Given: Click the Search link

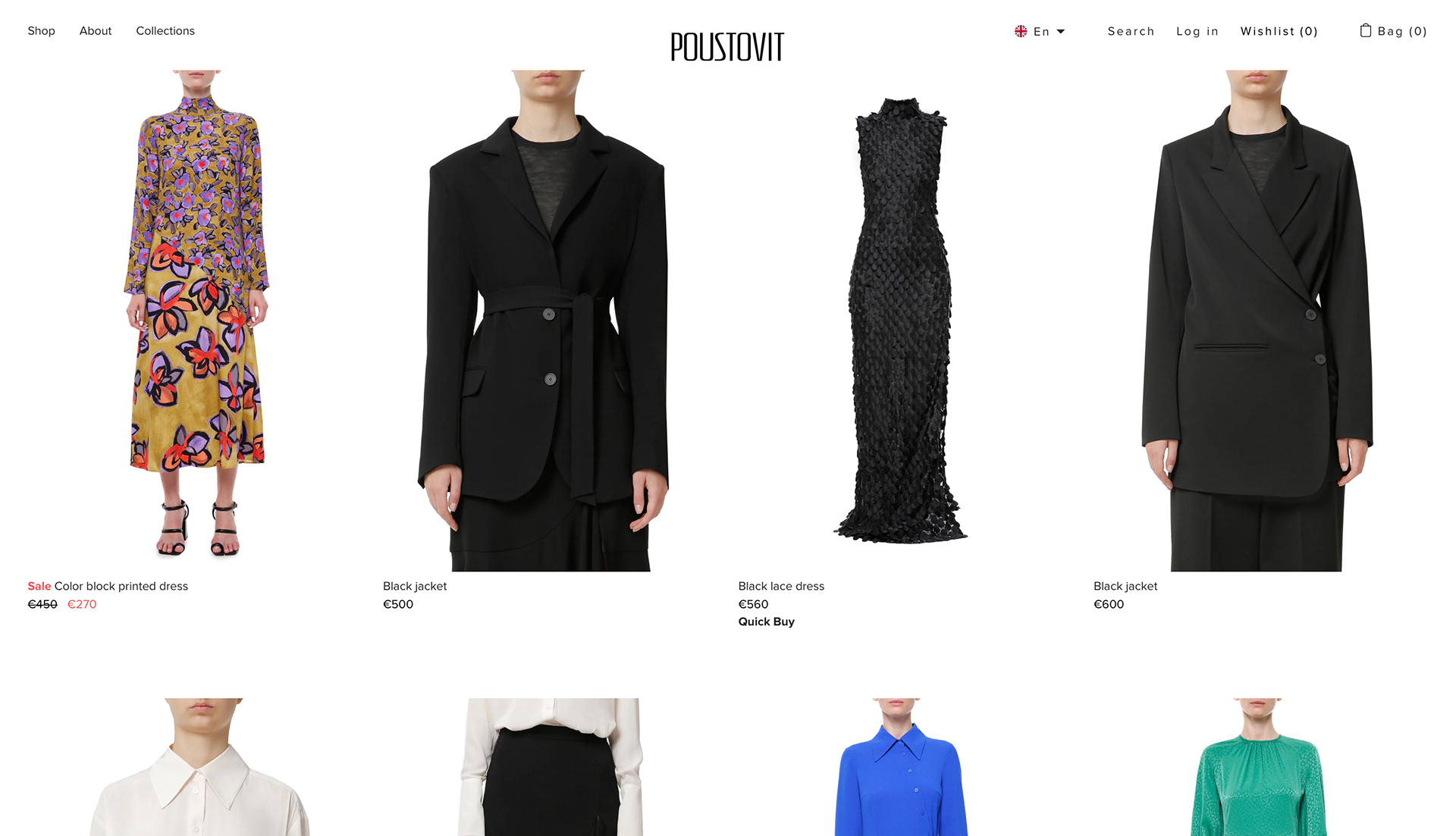Looking at the screenshot, I should coord(1131,31).
